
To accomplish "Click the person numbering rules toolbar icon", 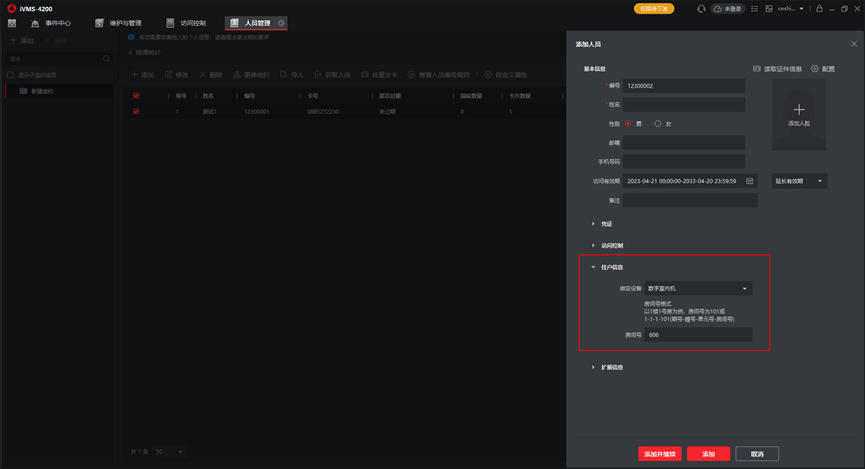I will [412, 74].
